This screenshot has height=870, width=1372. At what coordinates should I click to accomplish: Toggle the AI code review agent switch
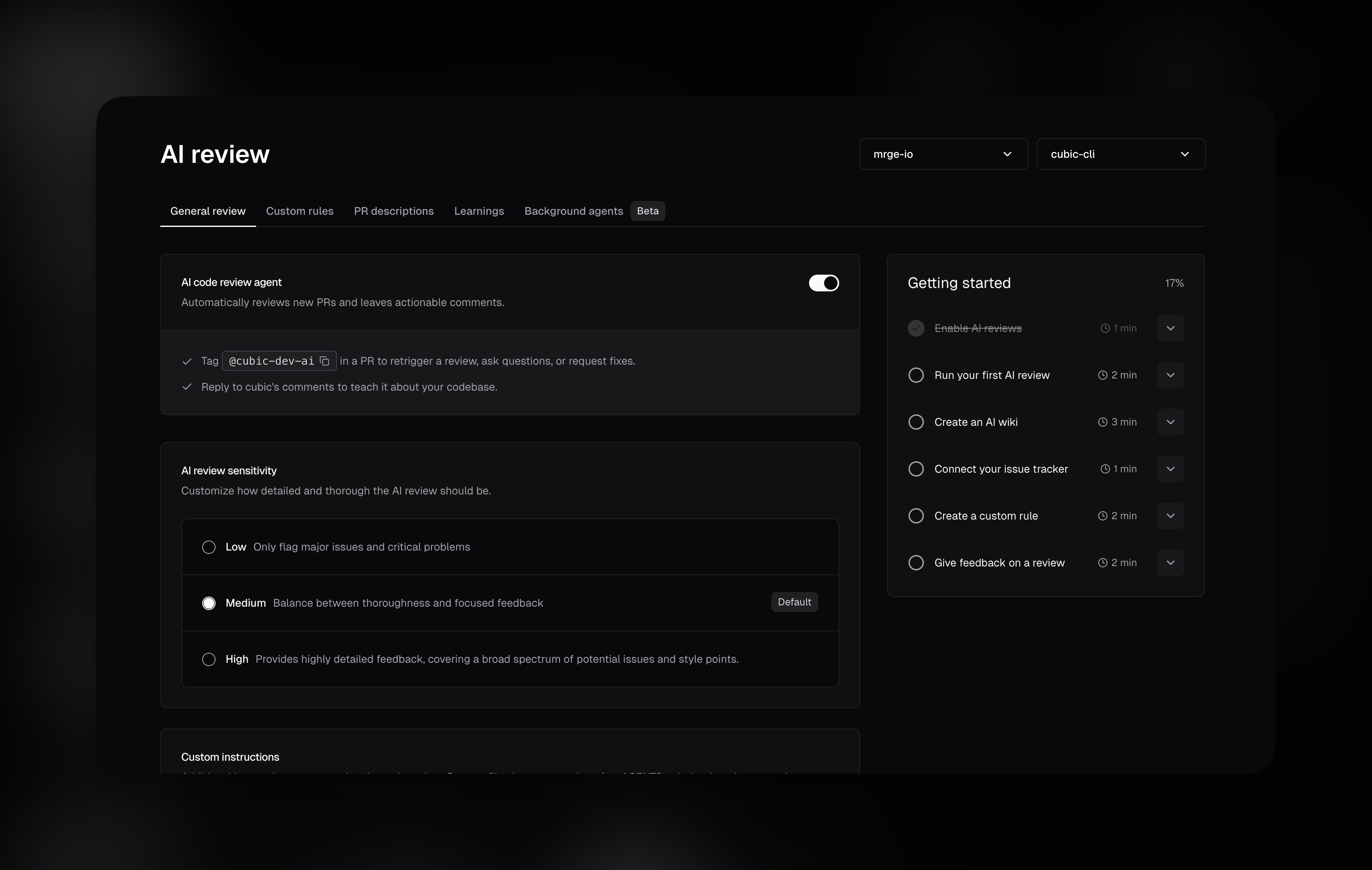(823, 283)
